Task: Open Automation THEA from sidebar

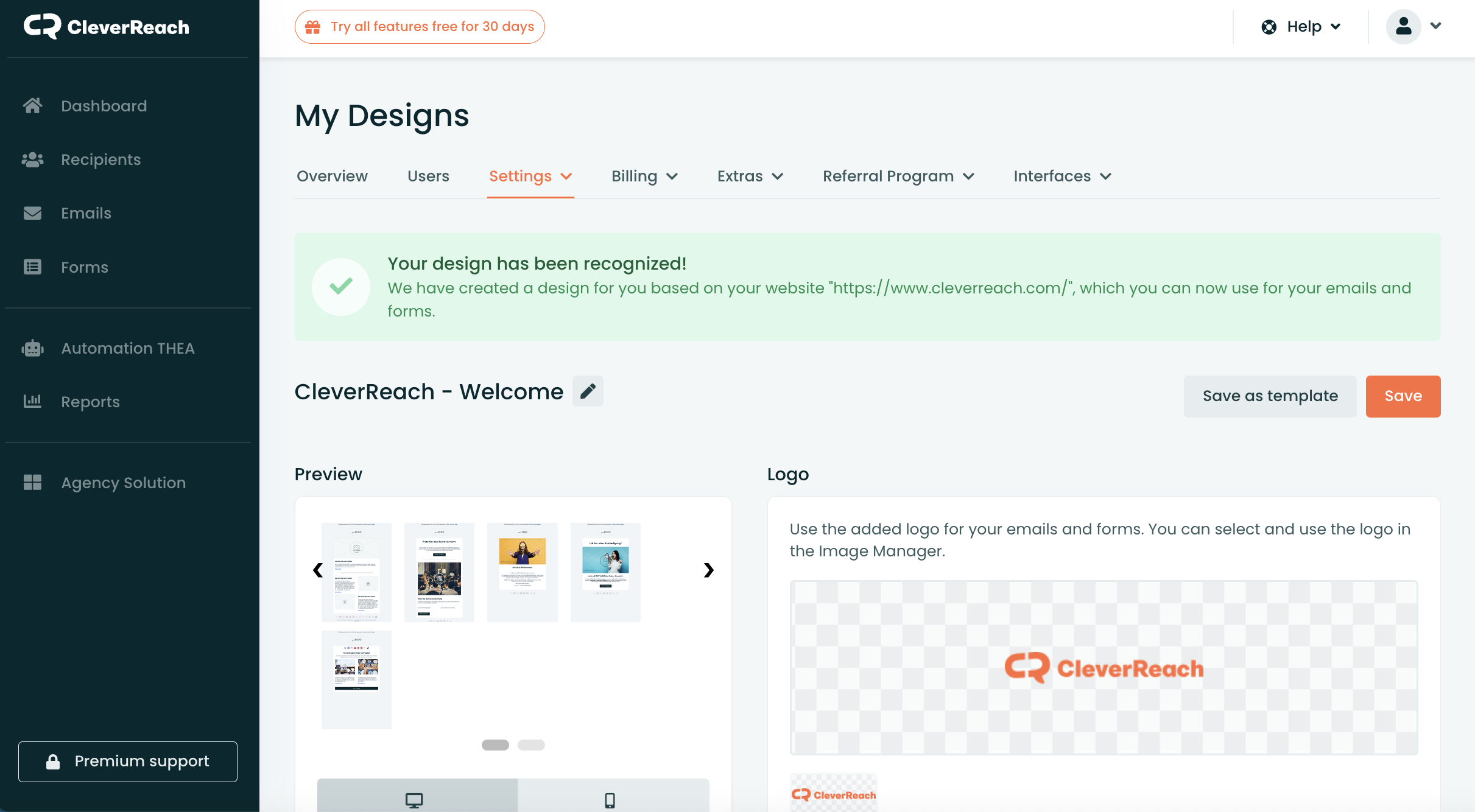Action: click(128, 348)
